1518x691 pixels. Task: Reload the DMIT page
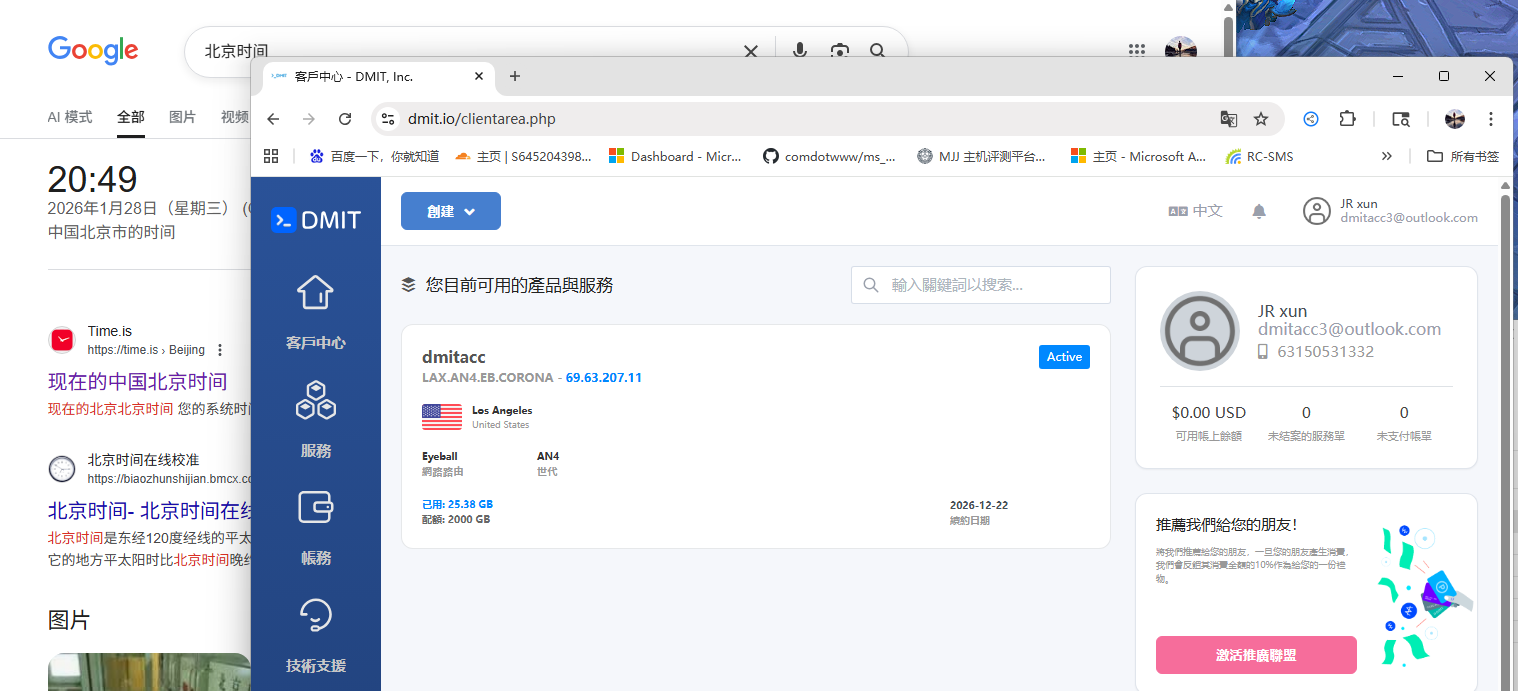point(345,119)
